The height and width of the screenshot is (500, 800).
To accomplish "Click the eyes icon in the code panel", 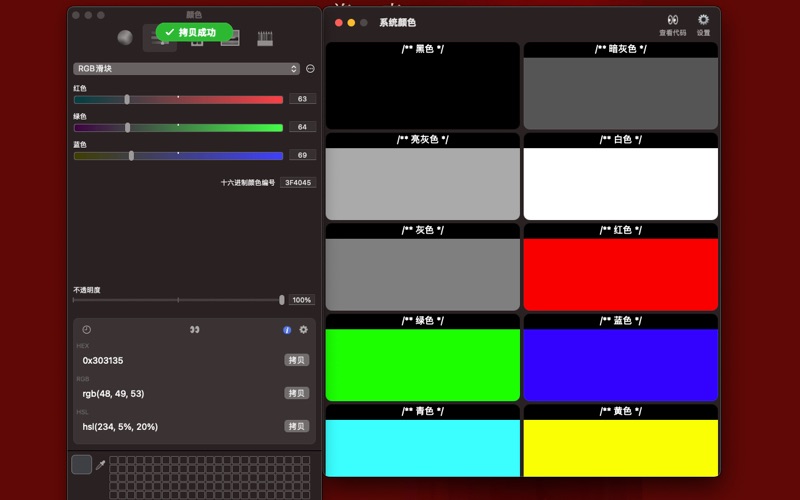I will pos(194,330).
